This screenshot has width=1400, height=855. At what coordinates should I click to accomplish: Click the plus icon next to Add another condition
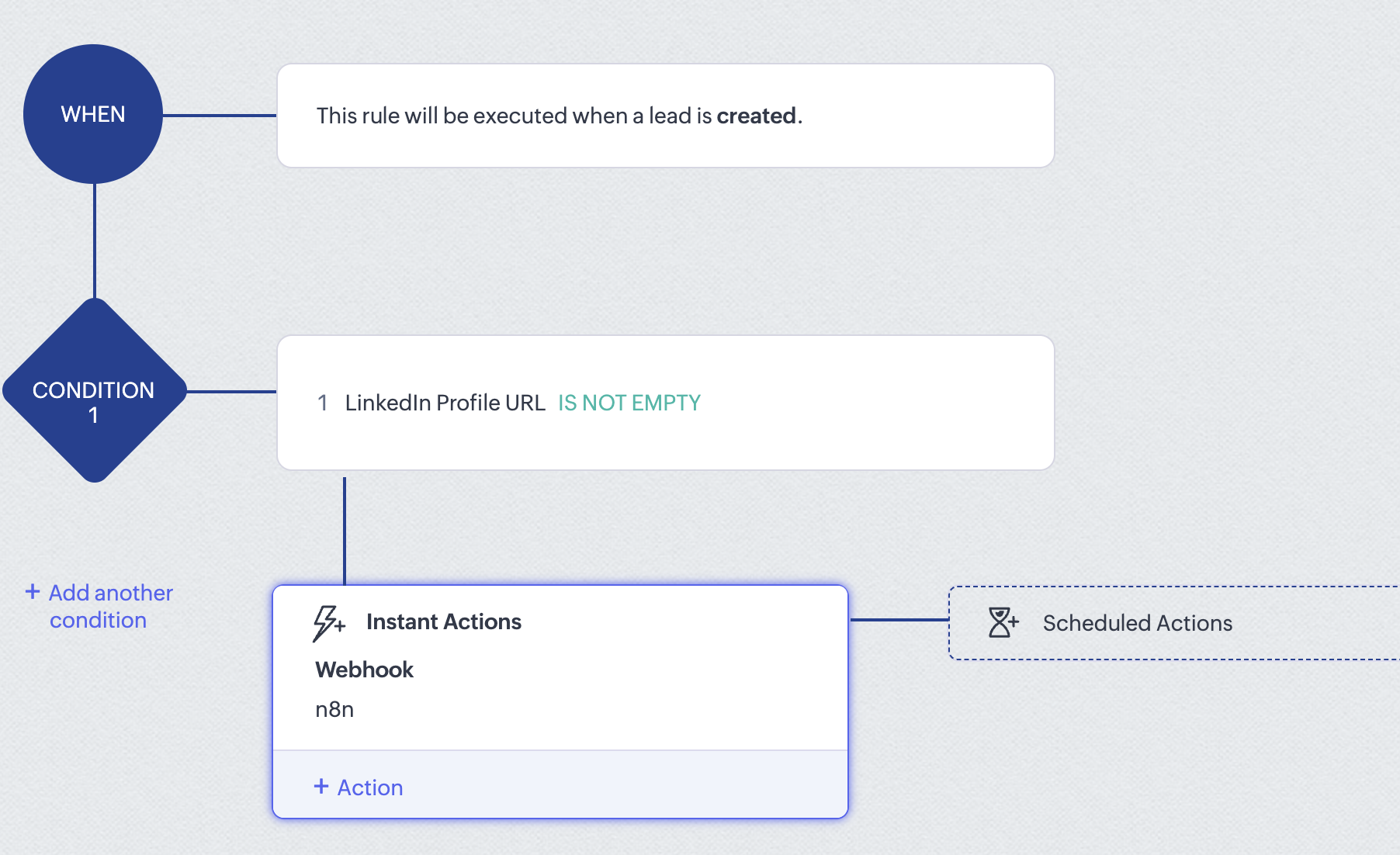click(33, 592)
